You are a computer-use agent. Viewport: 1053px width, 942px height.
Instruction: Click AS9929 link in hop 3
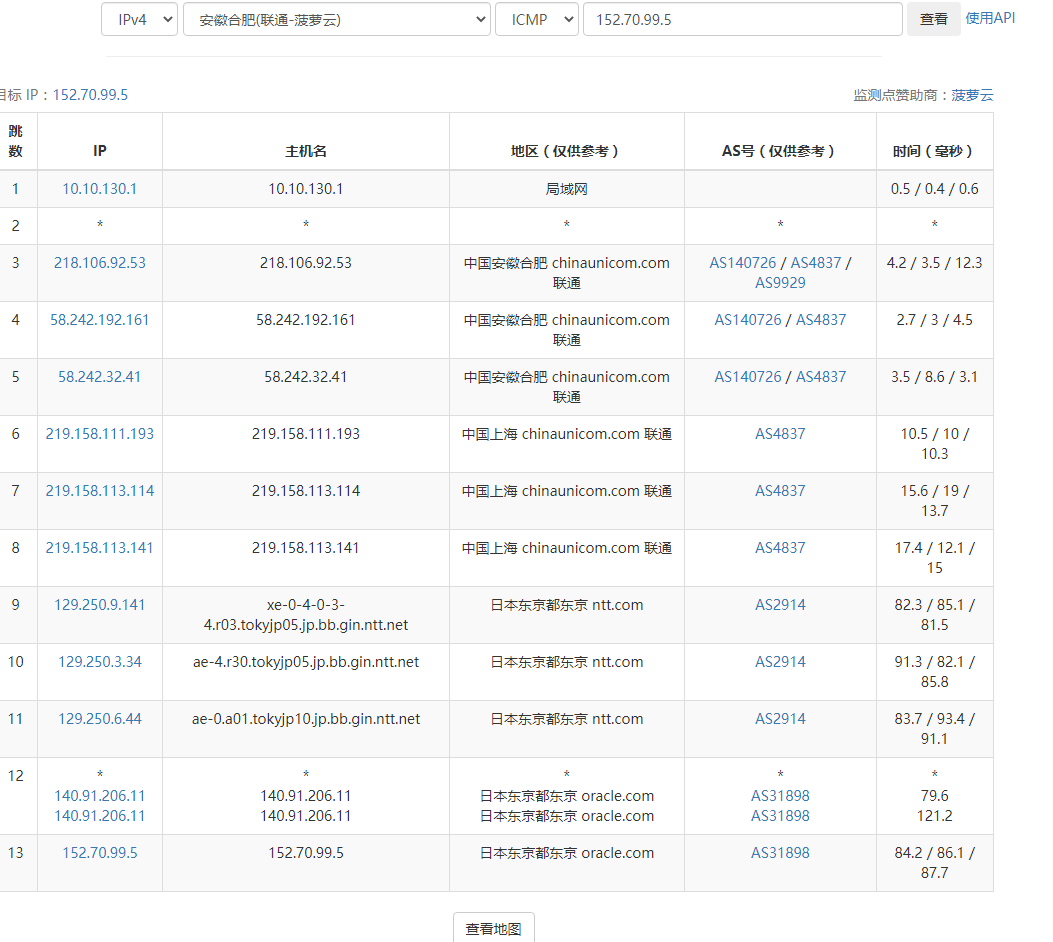click(x=780, y=283)
